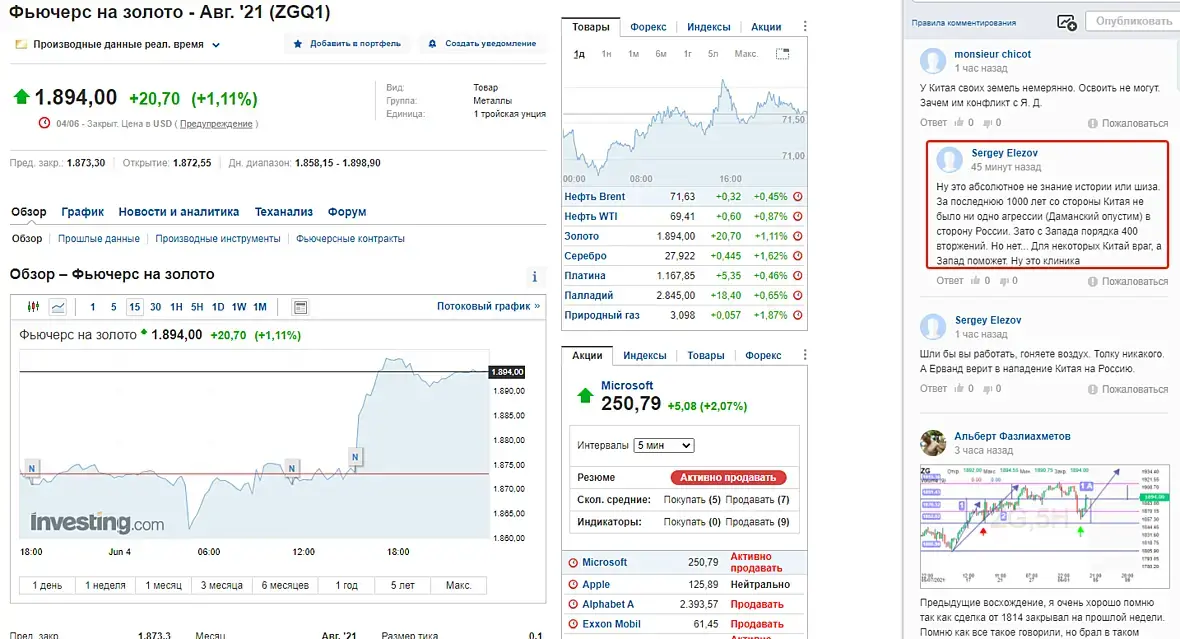Like Sergey Elezov's 45-minute-old comment
1180x639 pixels.
pyautogui.click(x=975, y=281)
